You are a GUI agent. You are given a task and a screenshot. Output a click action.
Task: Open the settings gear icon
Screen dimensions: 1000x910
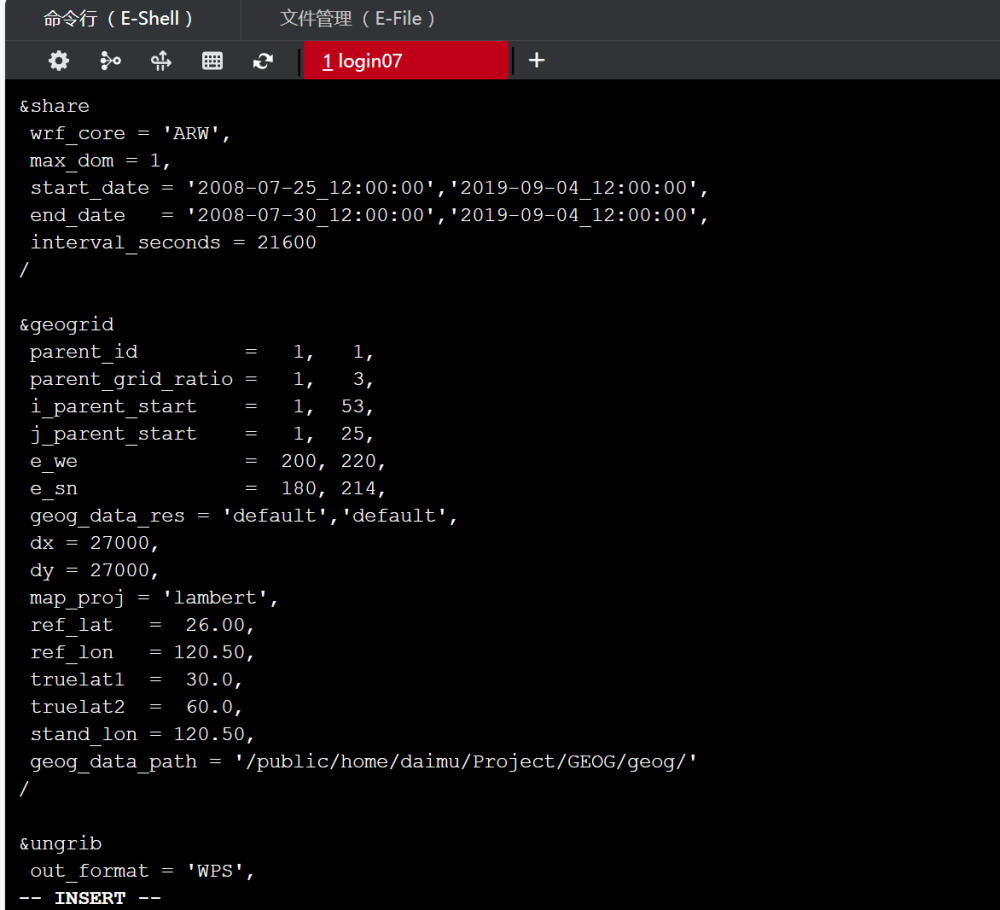59,61
